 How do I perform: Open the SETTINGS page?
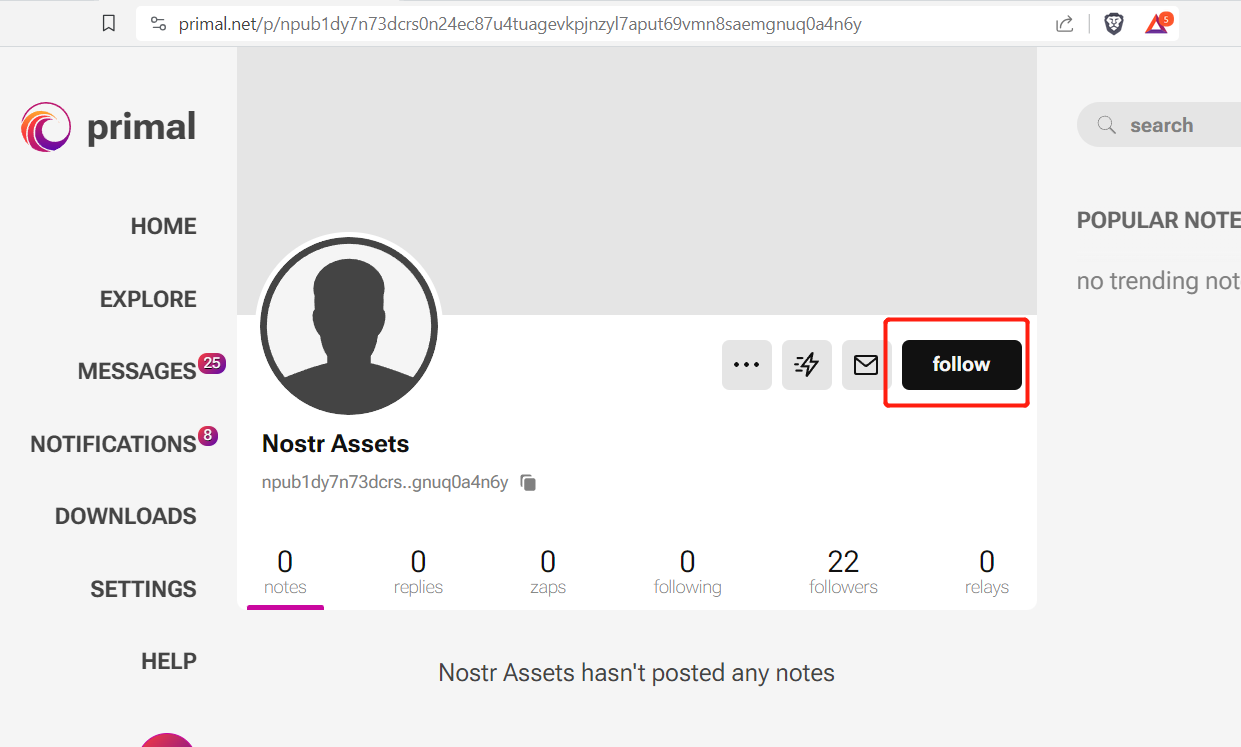coord(144,589)
